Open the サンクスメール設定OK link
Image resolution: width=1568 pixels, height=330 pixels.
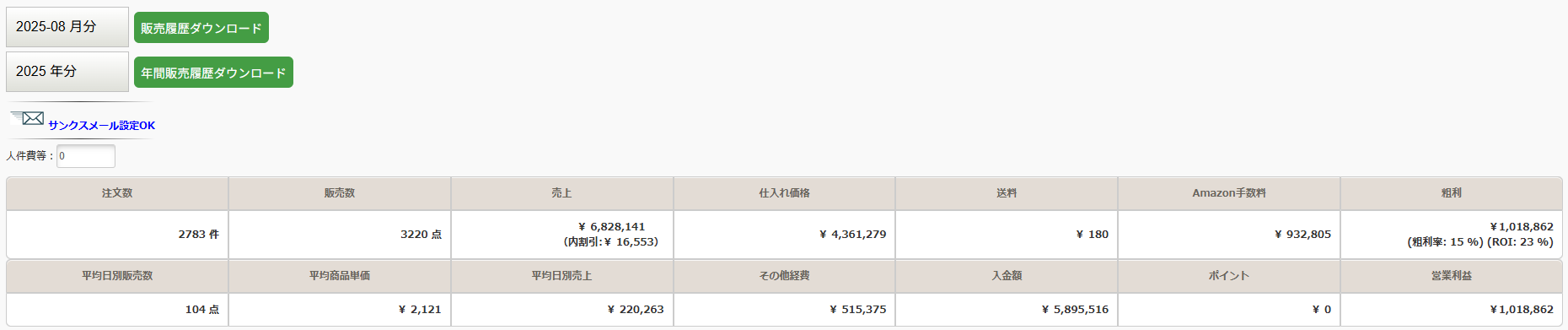click(x=101, y=126)
